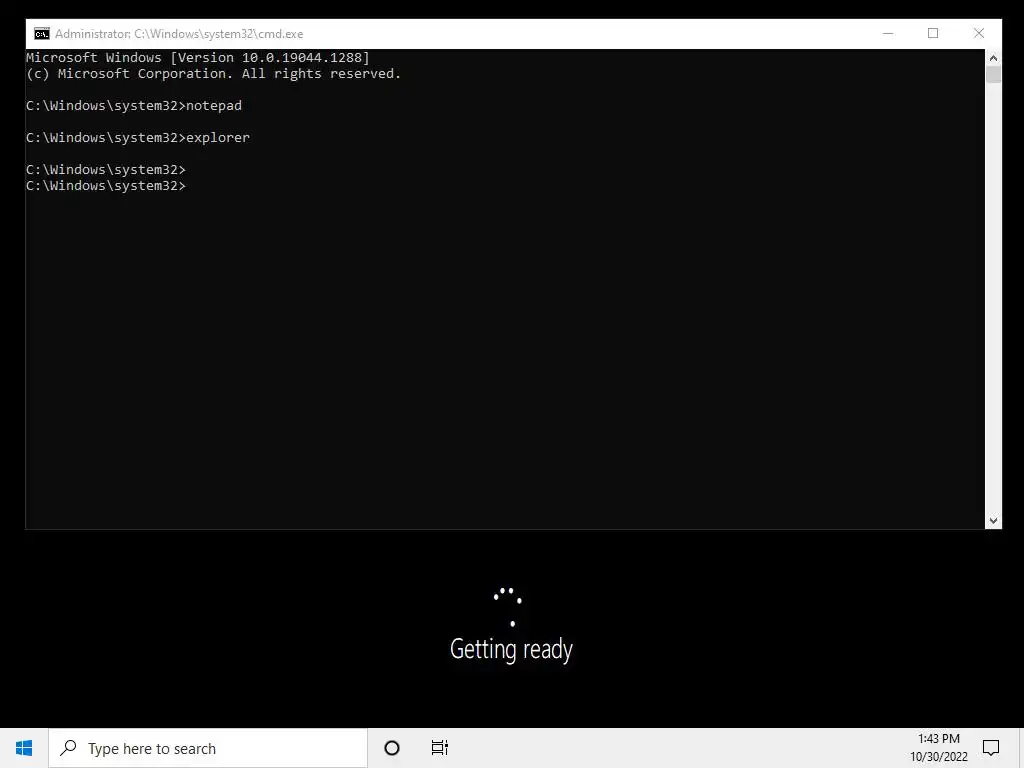Click the cmd.exe icon in the title bar

[42, 34]
